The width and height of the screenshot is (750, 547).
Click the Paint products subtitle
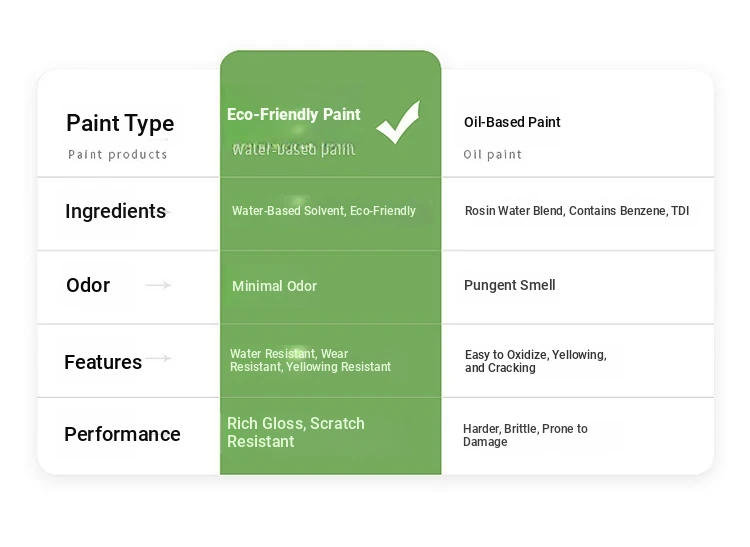pos(118,154)
